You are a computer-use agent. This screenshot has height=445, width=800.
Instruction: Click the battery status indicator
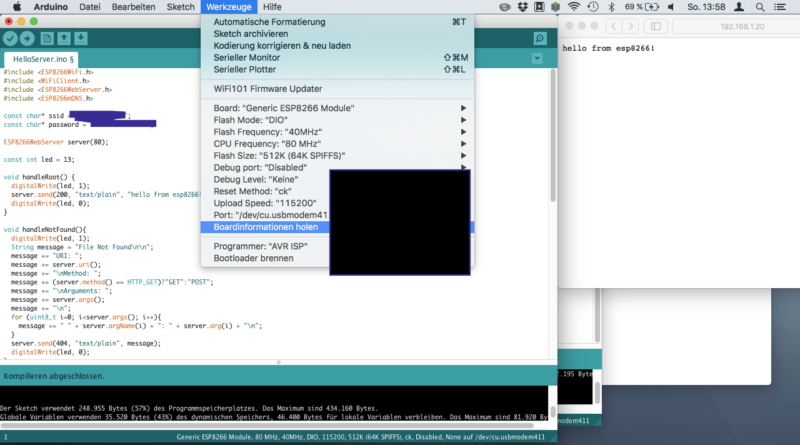tap(642, 7)
